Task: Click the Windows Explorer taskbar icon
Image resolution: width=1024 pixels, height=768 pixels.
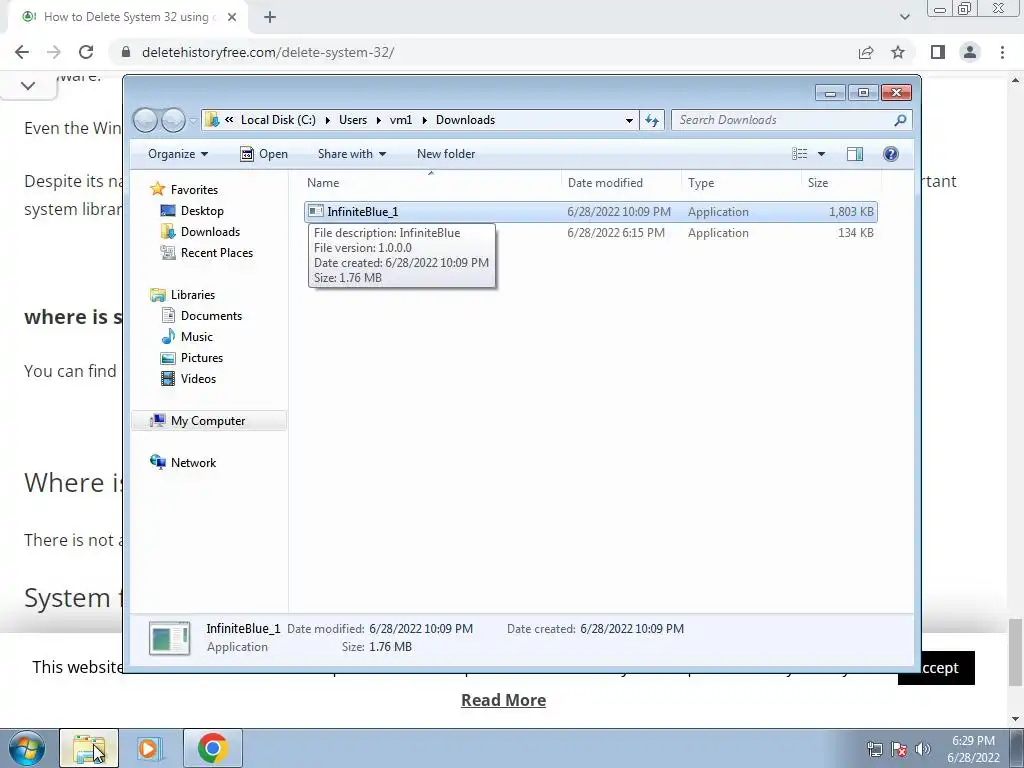Action: pos(89,748)
